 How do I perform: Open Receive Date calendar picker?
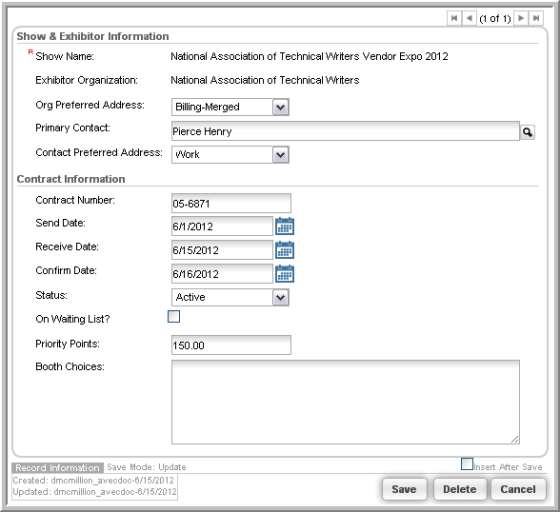pos(285,250)
